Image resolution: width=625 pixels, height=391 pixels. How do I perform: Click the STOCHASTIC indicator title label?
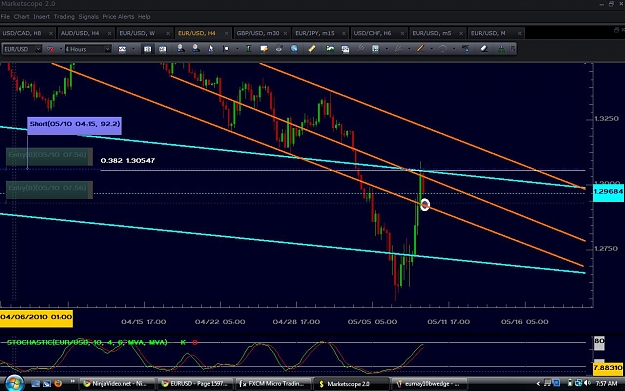87,342
